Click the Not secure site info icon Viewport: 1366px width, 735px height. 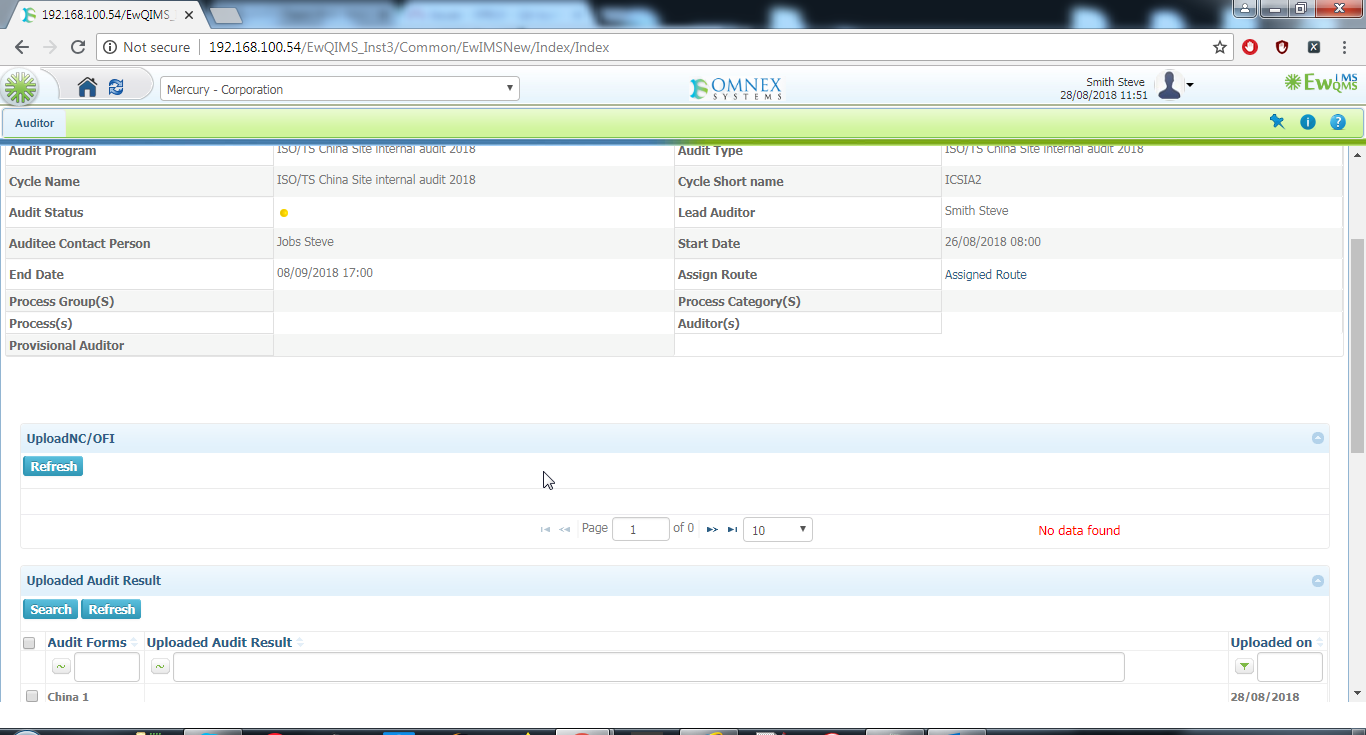(110, 47)
